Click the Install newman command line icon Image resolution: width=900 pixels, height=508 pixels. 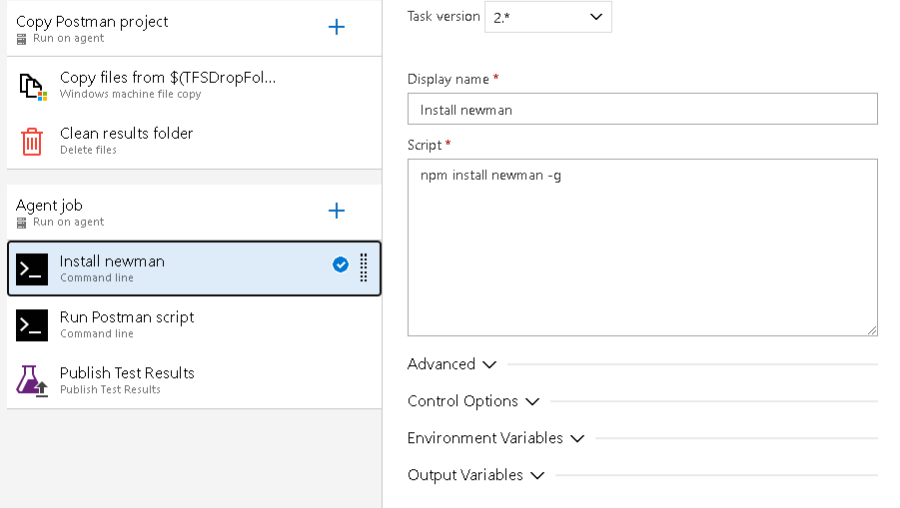(x=32, y=269)
